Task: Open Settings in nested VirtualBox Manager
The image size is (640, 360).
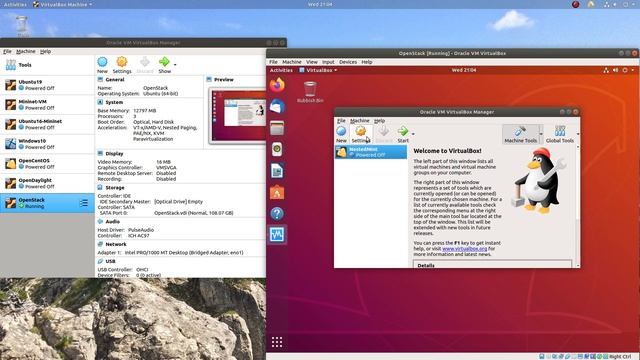Action: (360, 134)
